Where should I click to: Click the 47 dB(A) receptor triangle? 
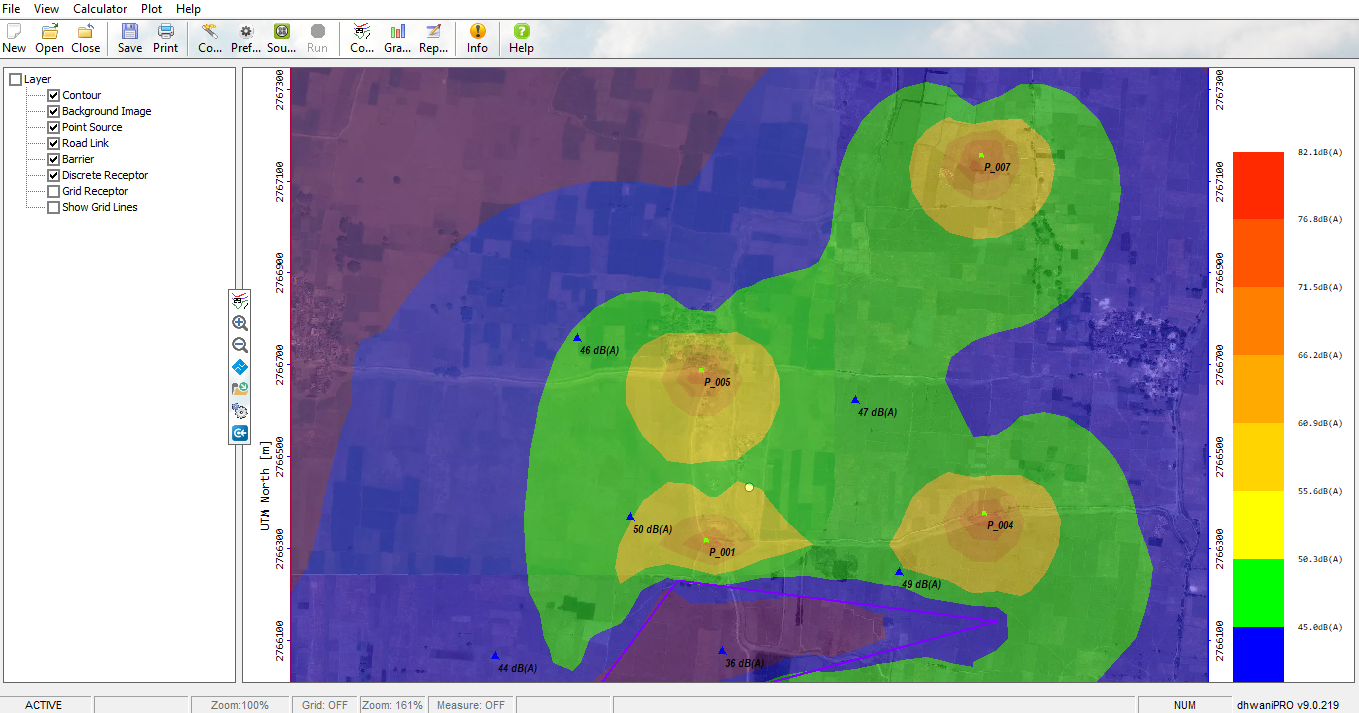[855, 400]
